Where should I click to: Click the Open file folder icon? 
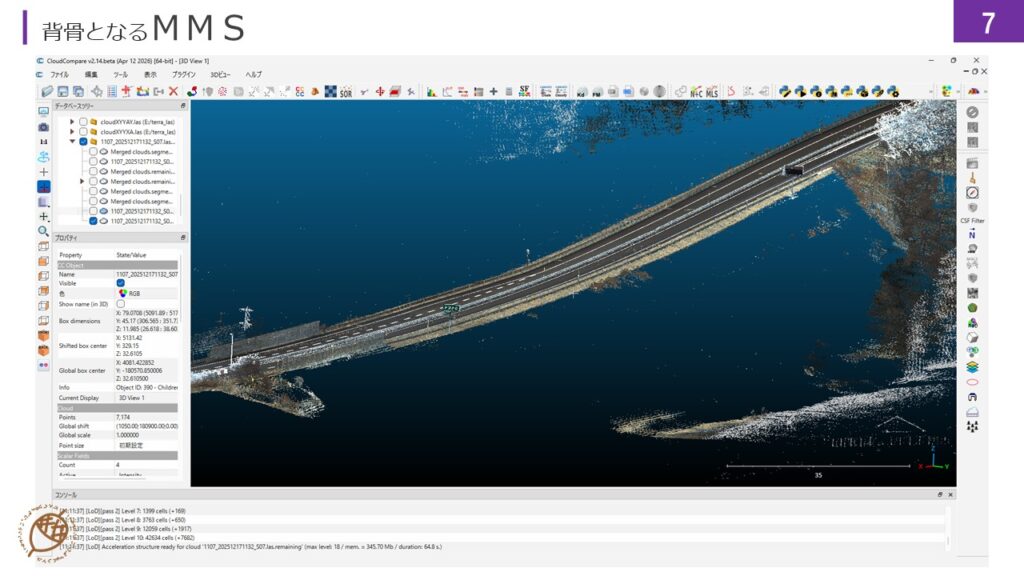47,91
